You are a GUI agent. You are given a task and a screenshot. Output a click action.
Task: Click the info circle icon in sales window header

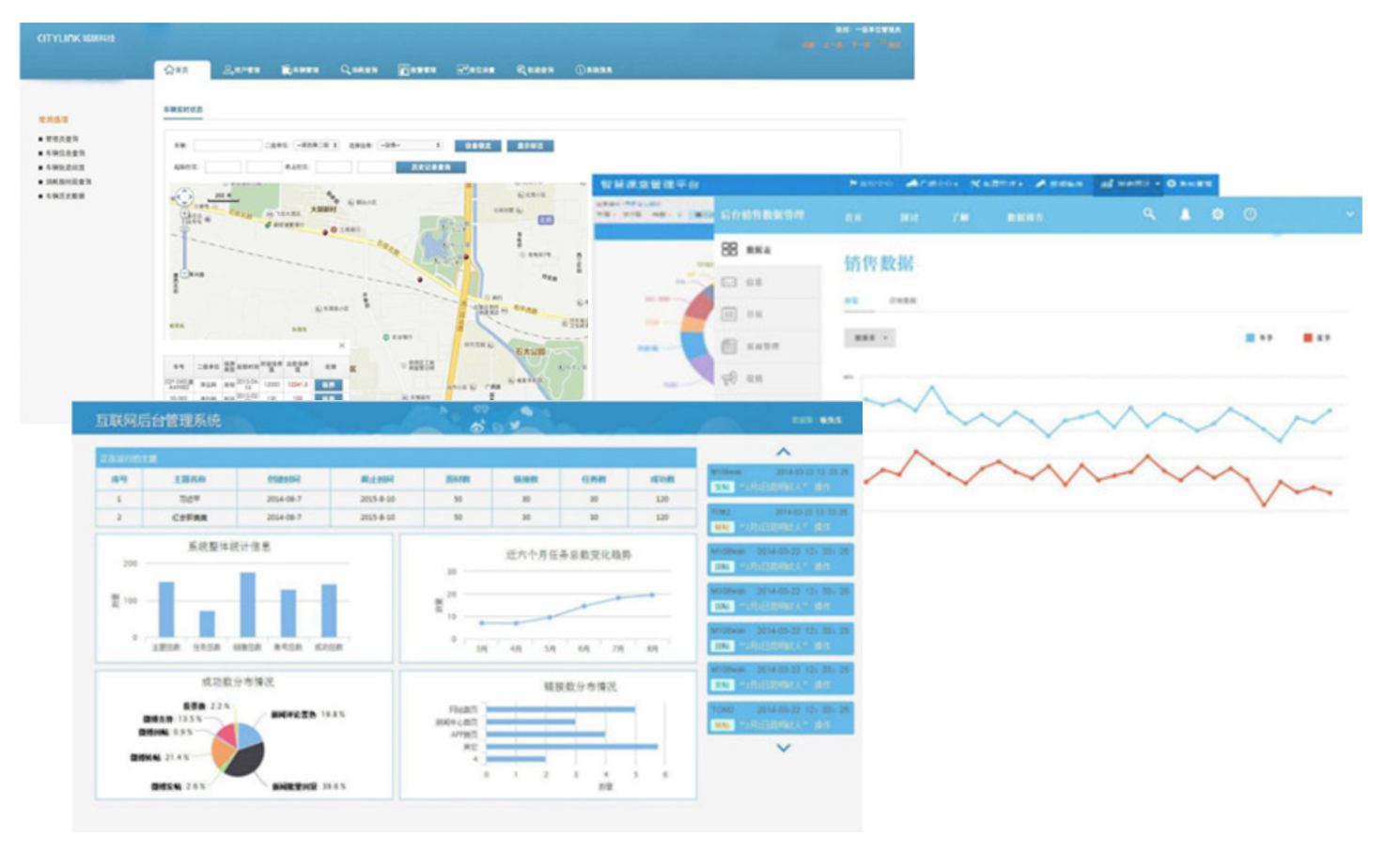point(1250,214)
